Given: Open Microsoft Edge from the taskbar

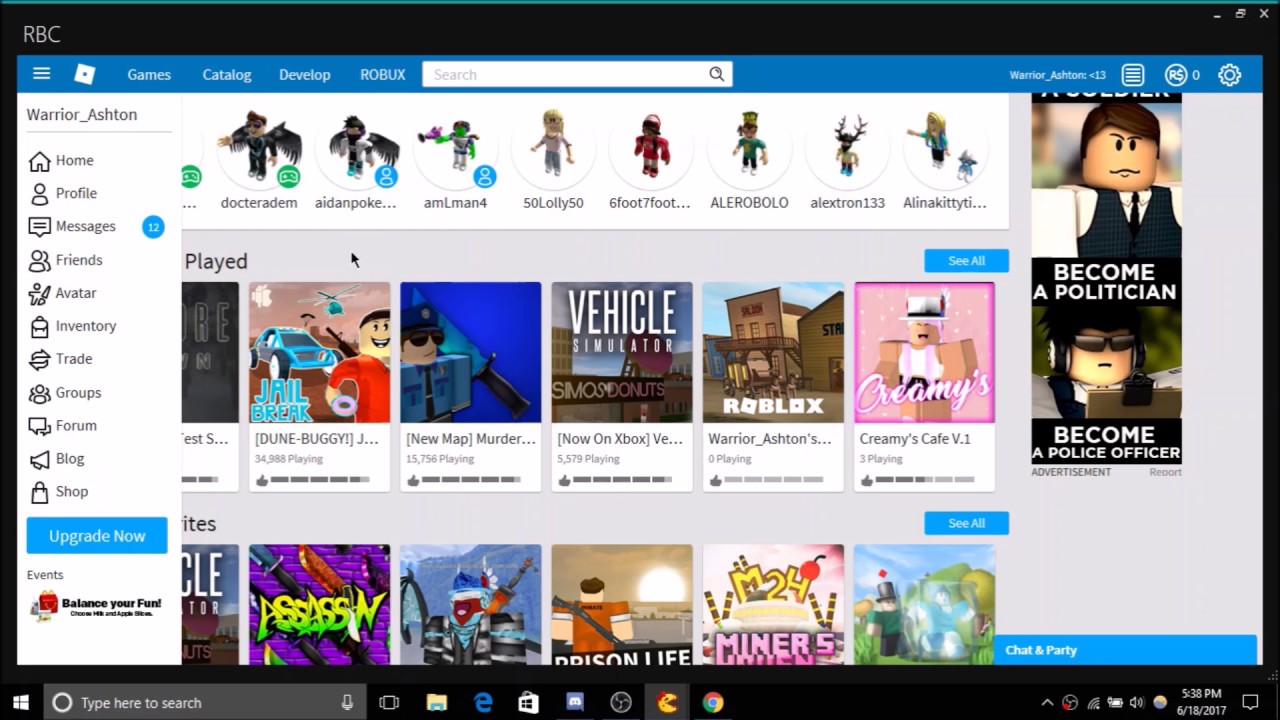Looking at the screenshot, I should pos(483,703).
